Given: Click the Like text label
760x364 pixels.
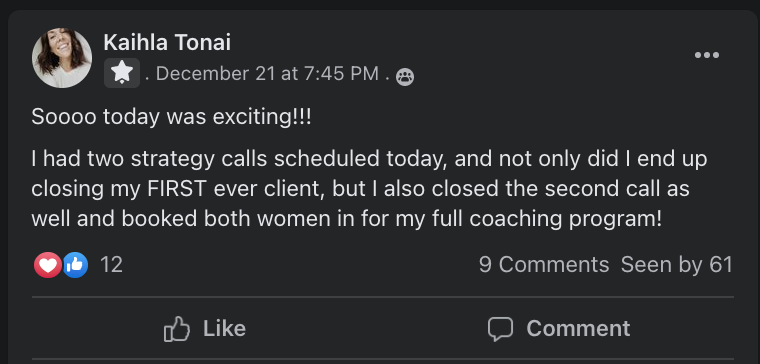Looking at the screenshot, I should pos(224,329).
